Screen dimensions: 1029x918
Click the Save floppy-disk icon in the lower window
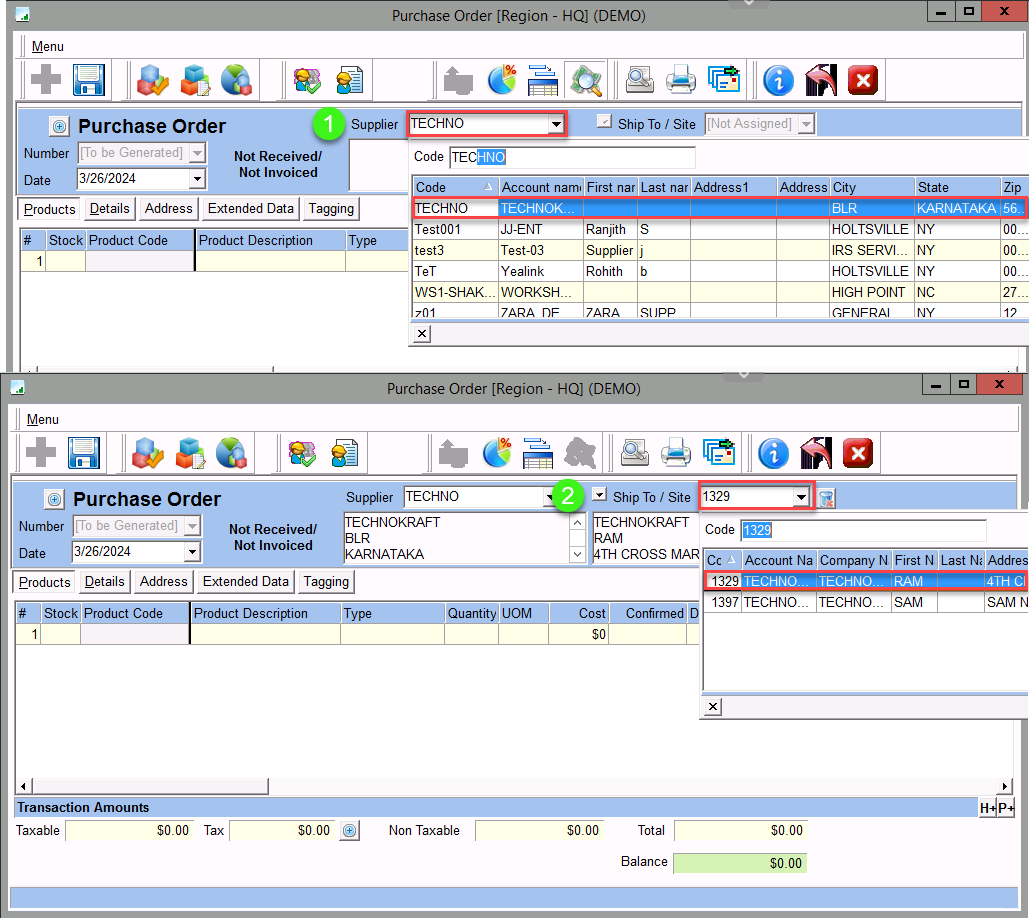tap(84, 452)
